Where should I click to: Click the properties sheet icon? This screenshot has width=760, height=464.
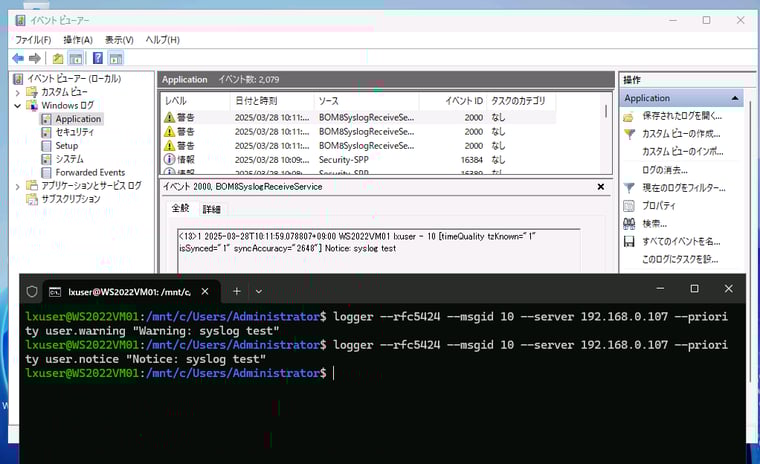(x=629, y=206)
